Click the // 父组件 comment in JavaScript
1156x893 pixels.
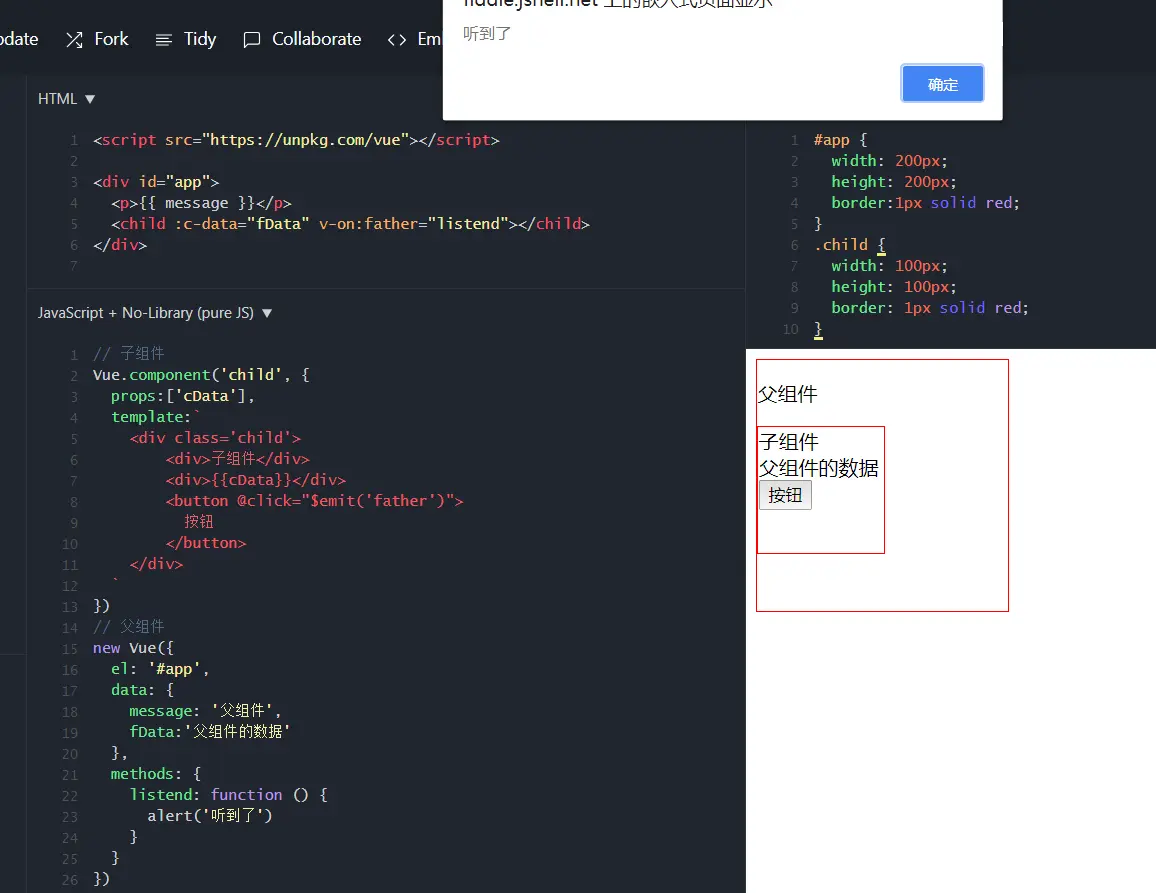coord(129,627)
